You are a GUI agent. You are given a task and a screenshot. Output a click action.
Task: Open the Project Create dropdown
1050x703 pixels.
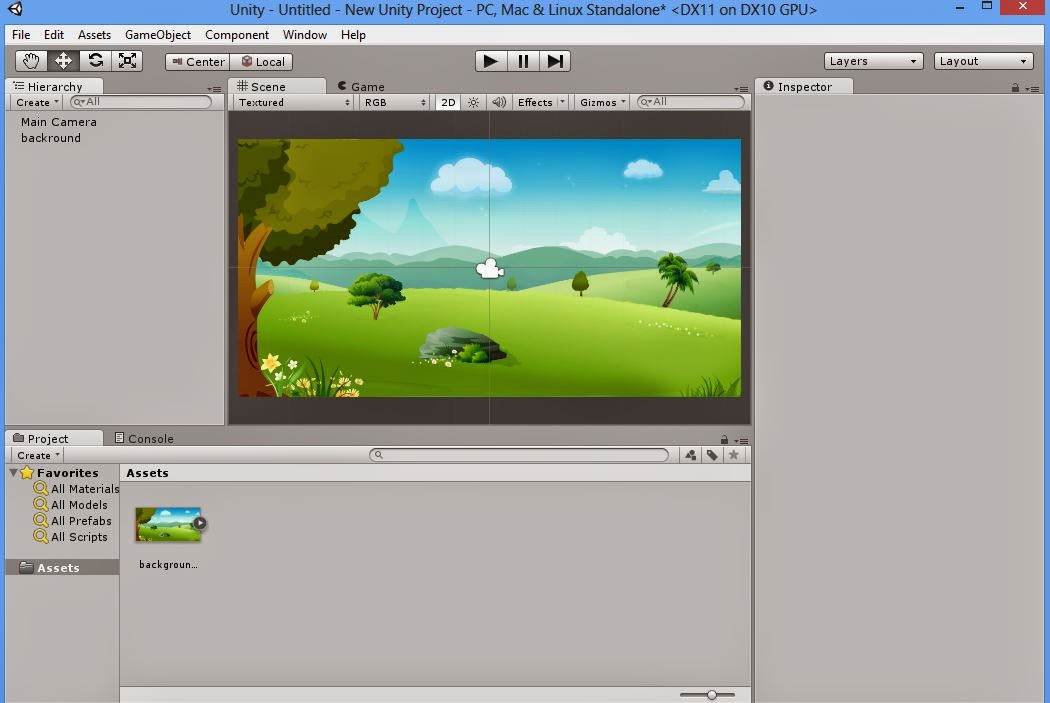(38, 455)
